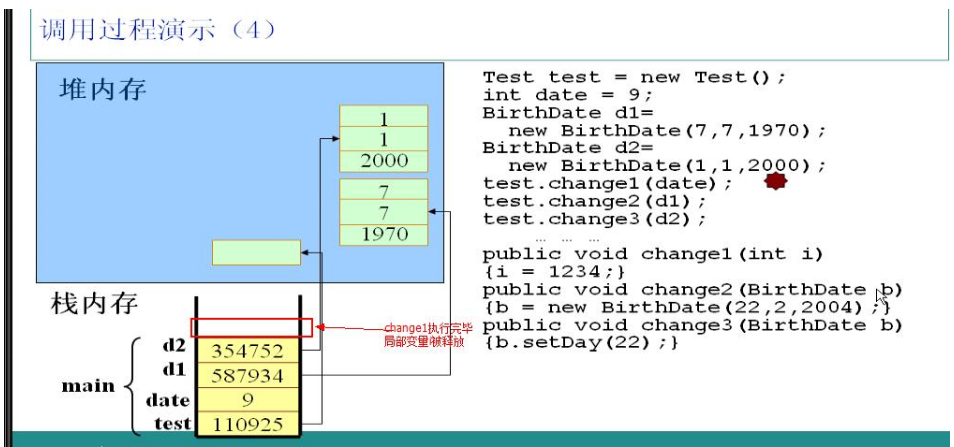Click stack cell value 110925
The width and height of the screenshot is (954, 447).
[x=248, y=424]
